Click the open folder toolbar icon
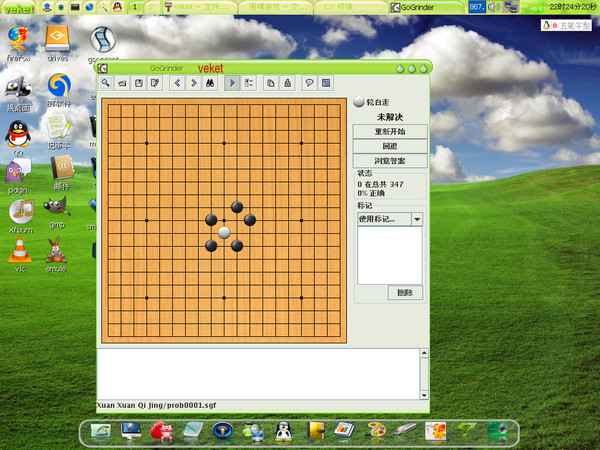Screen dimensions: 600x450 pyautogui.click(x=122, y=83)
